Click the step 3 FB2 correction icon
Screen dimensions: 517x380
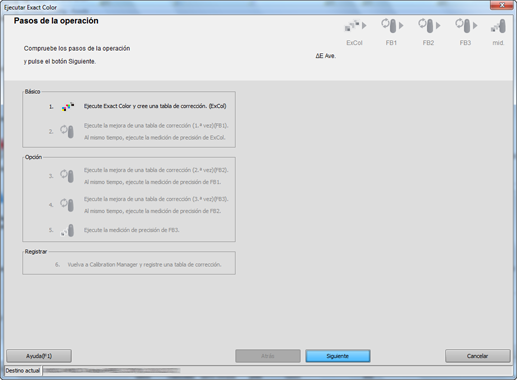[67, 176]
